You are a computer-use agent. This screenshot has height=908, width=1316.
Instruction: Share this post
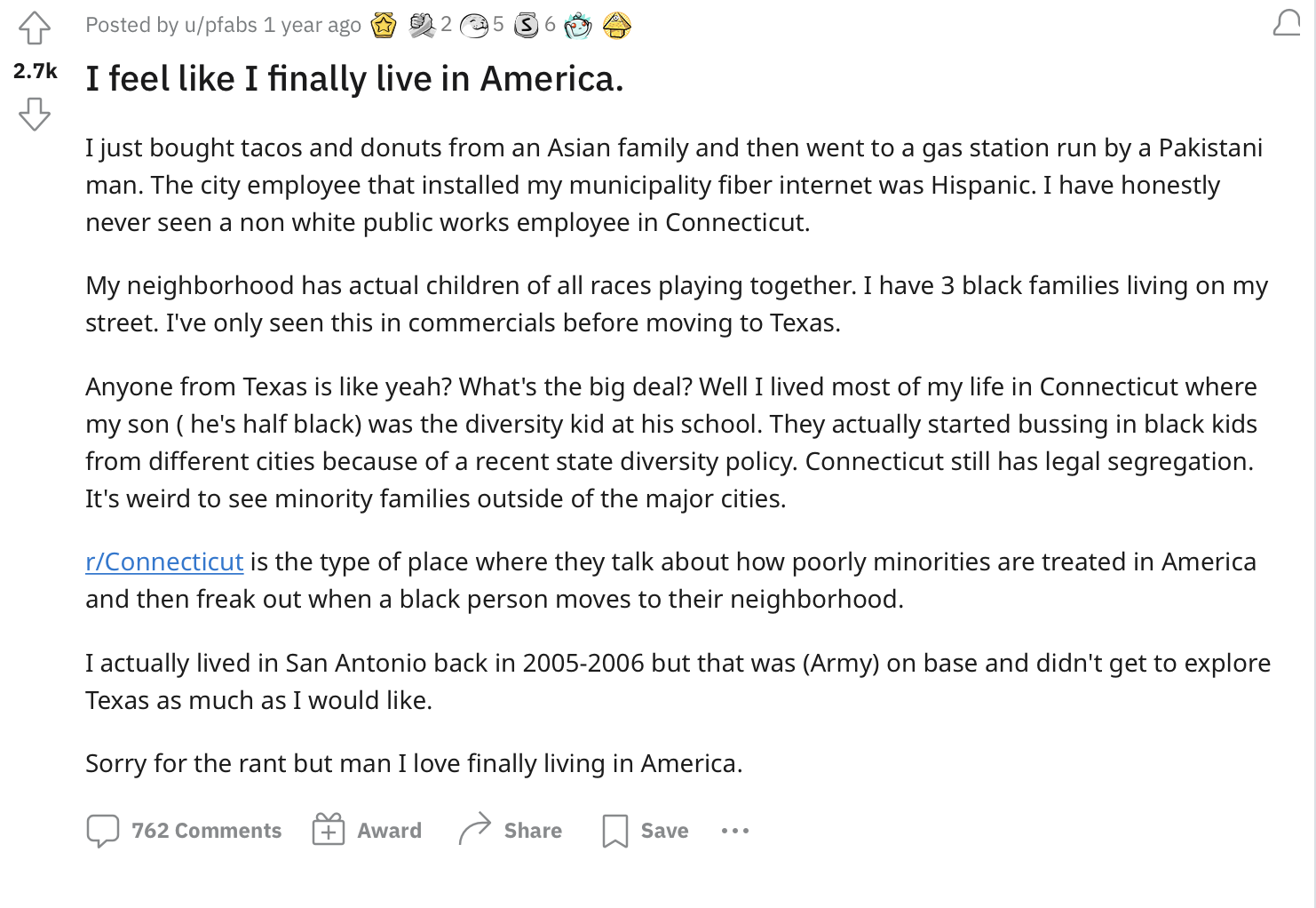tap(532, 831)
